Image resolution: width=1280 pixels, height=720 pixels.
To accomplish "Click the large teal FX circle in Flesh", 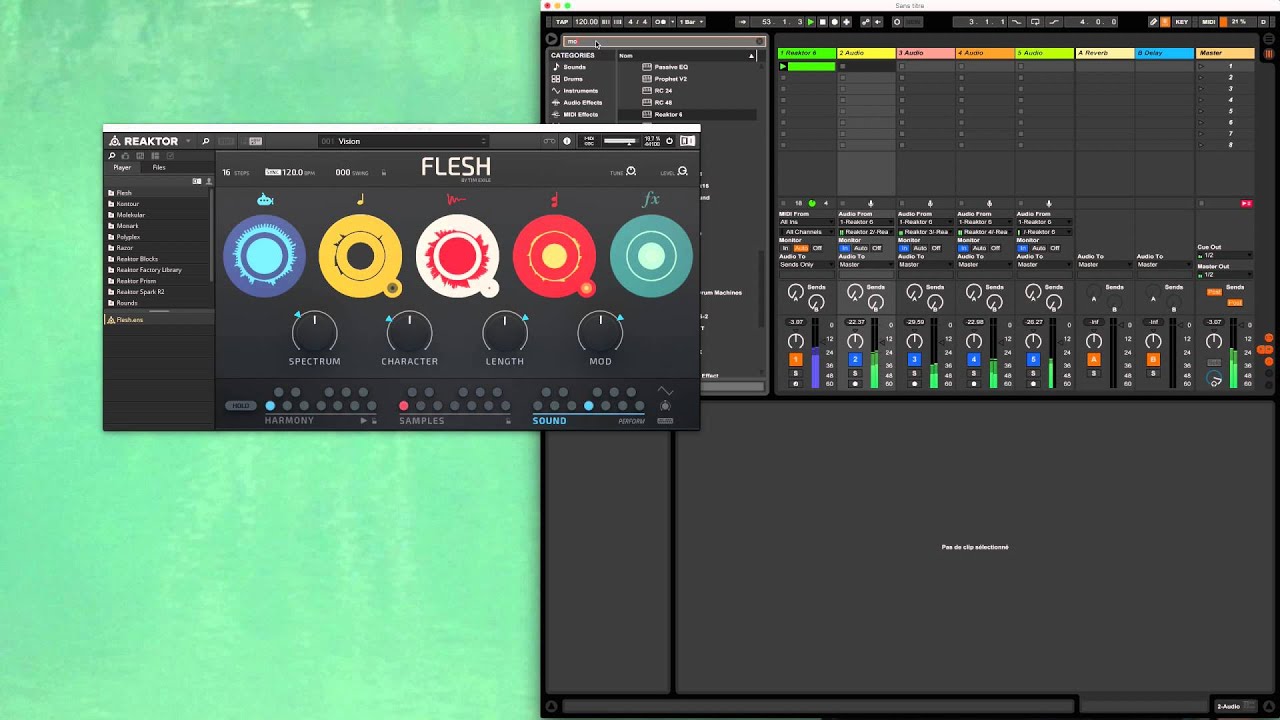I will click(651, 256).
